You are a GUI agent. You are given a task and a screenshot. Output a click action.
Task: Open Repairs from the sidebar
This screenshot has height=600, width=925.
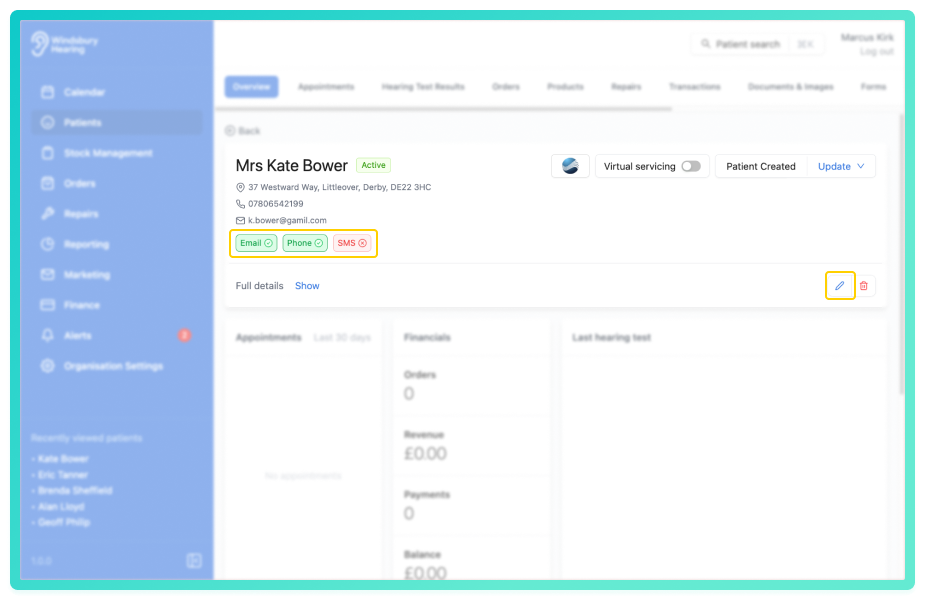(x=116, y=214)
